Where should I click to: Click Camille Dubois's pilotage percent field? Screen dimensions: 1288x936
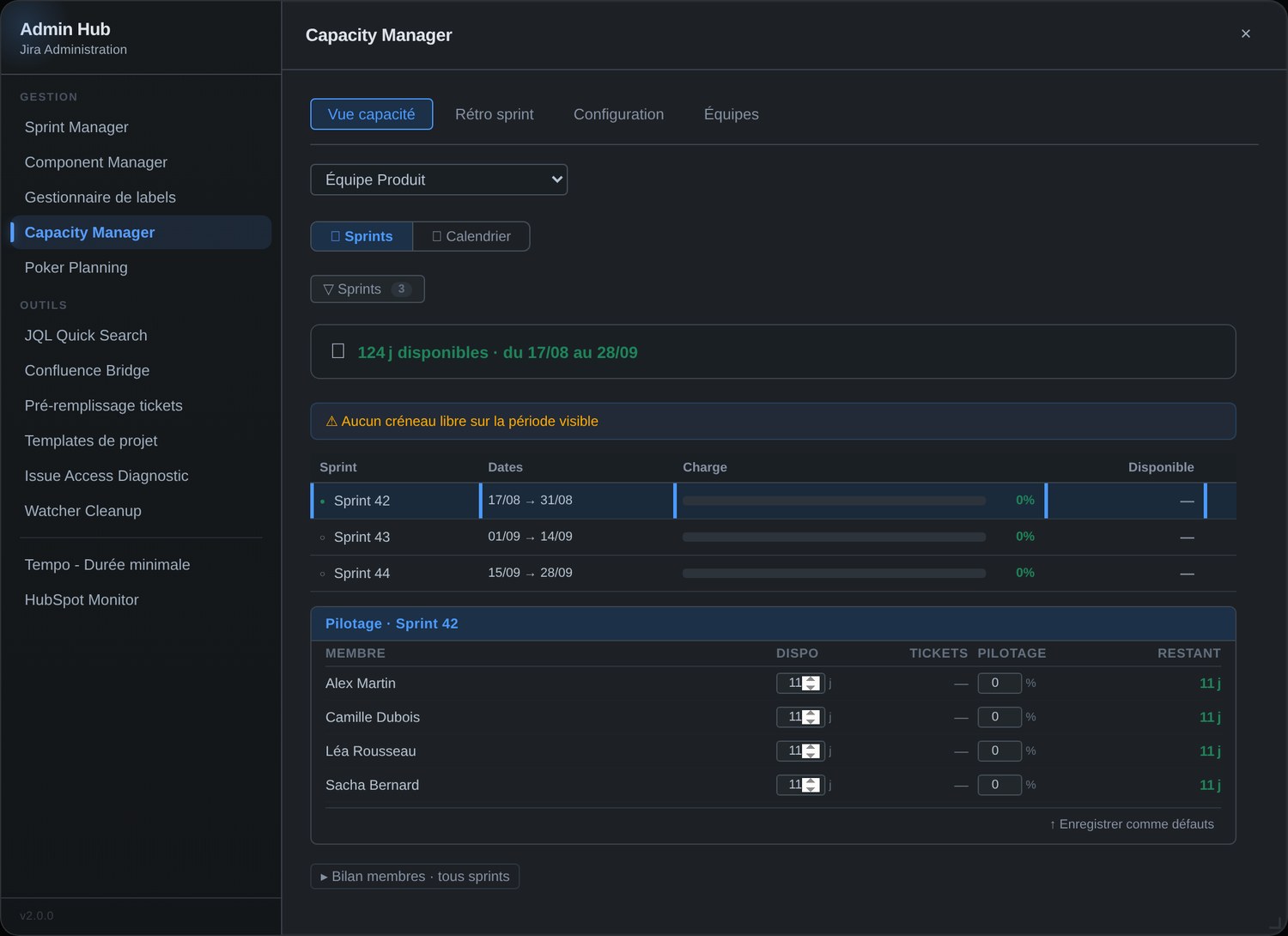[x=999, y=717]
